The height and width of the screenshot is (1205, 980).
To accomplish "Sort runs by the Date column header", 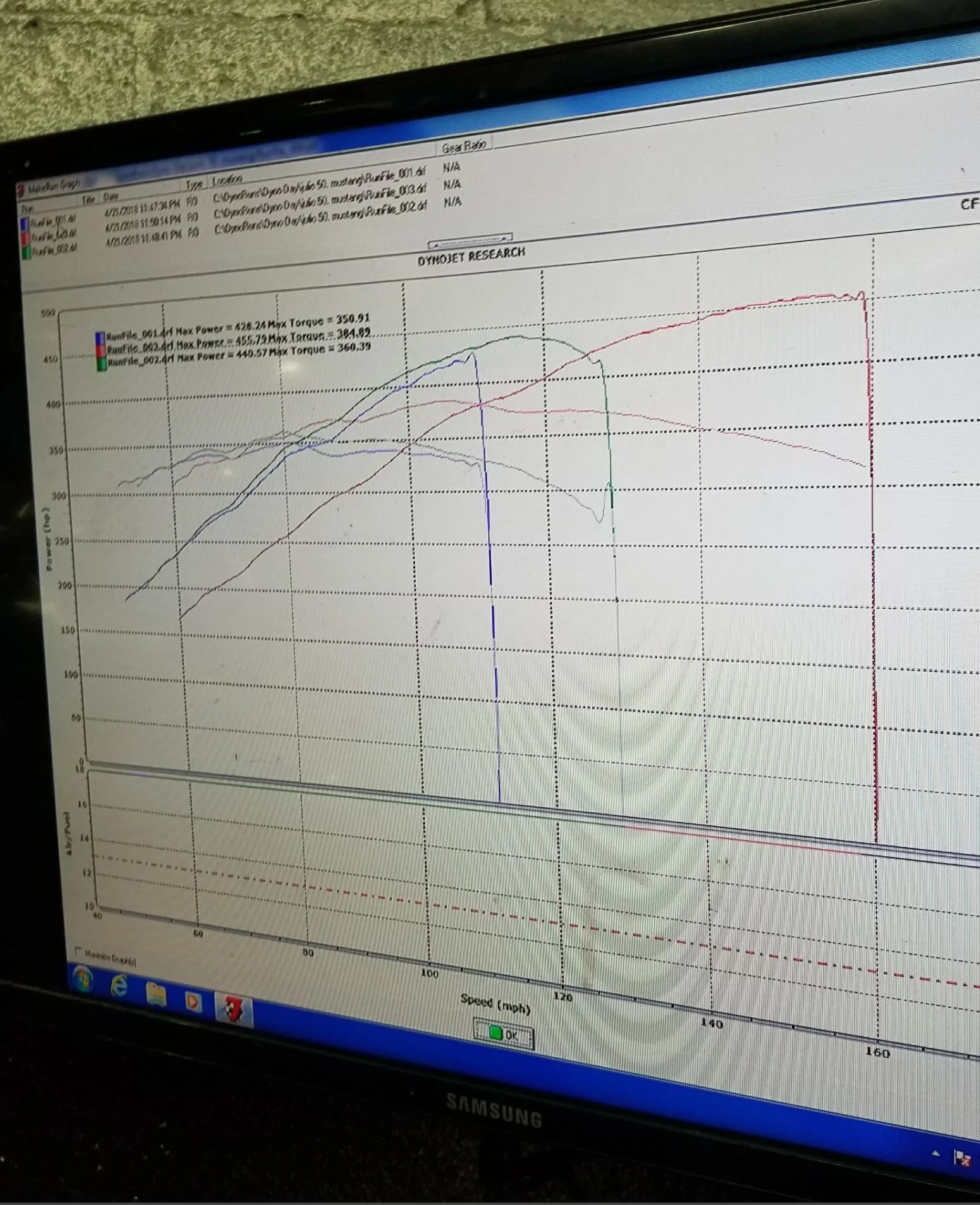I will coord(111,197).
